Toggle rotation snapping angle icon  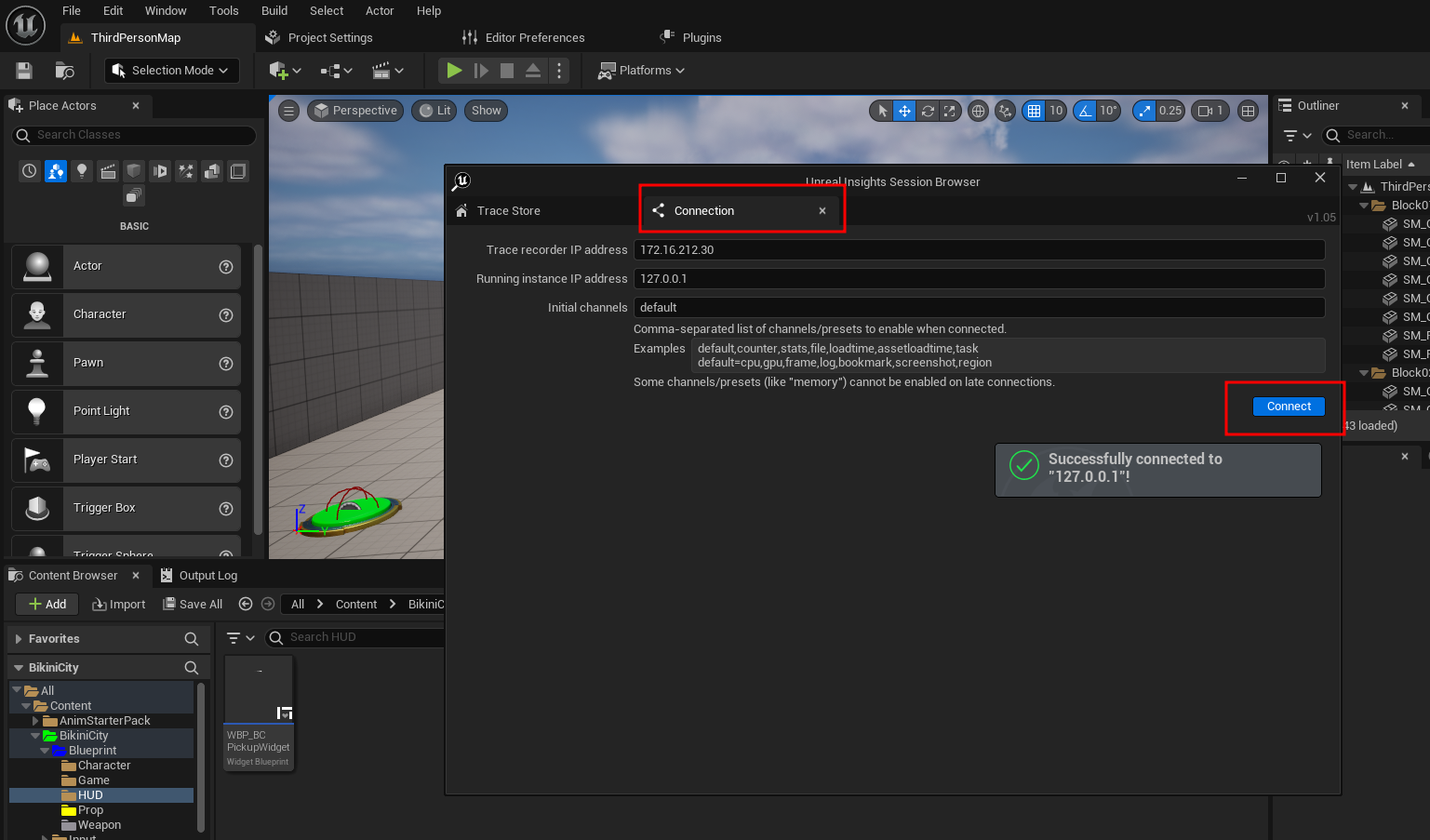tap(1085, 111)
